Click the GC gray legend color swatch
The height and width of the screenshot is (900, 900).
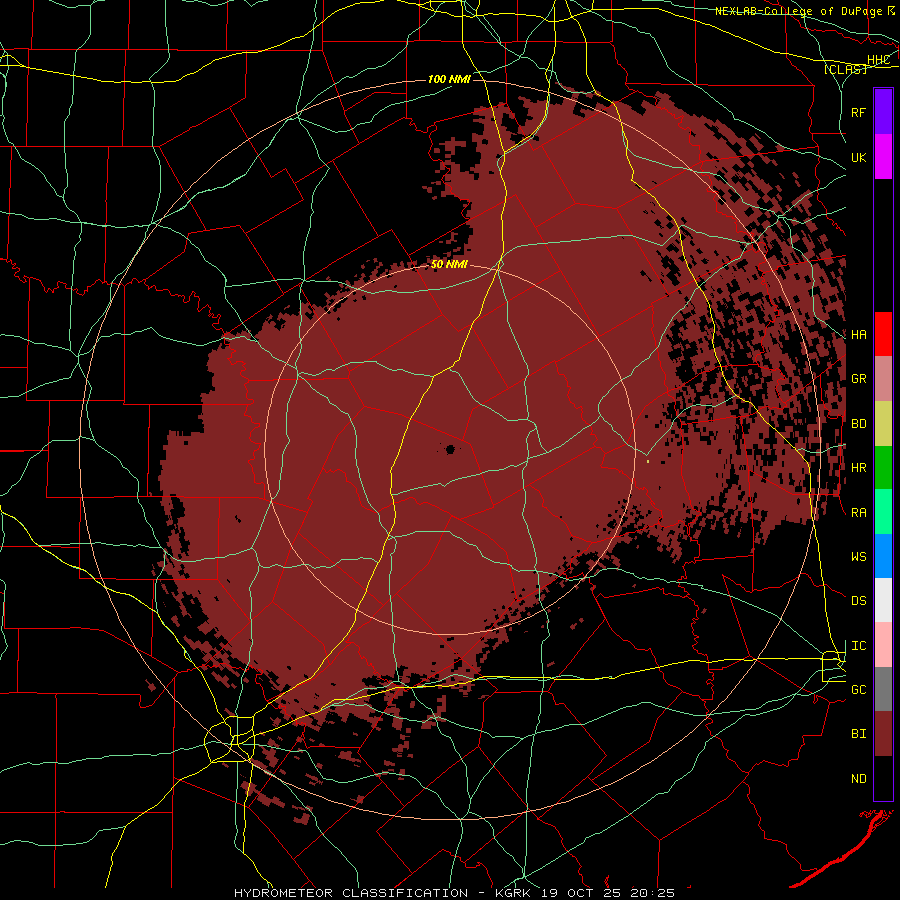(x=883, y=689)
